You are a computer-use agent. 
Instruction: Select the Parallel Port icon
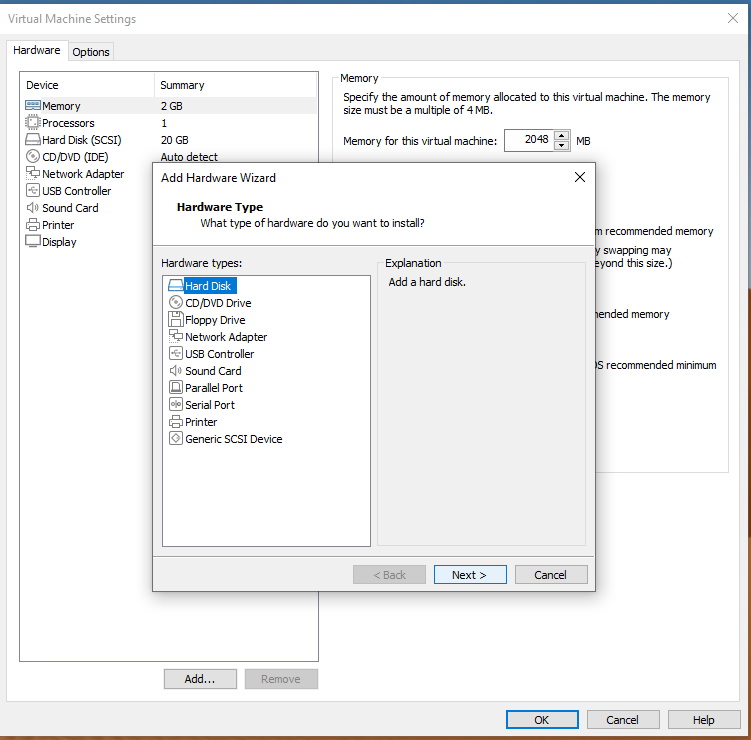point(176,387)
